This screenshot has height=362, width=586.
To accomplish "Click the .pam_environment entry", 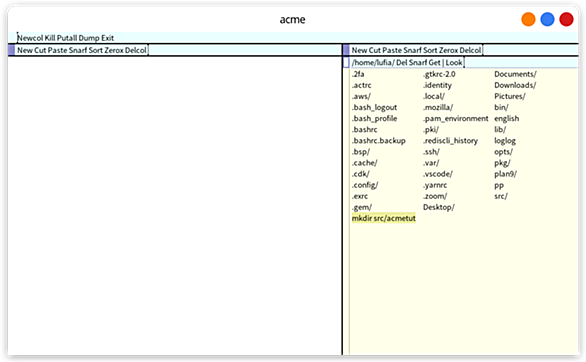I will [x=456, y=118].
